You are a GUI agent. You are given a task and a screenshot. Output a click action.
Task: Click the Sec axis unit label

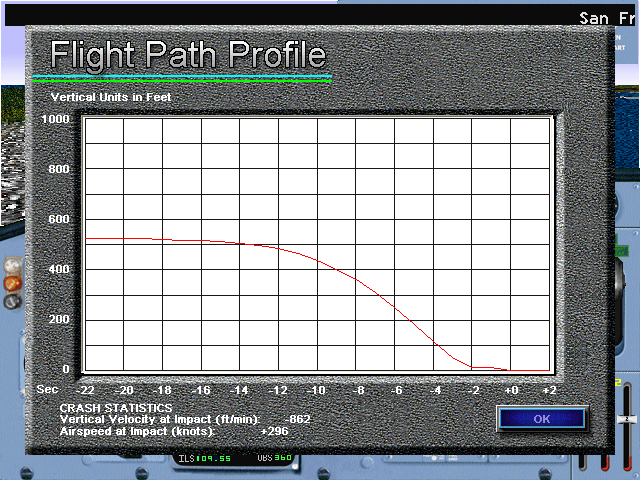pos(47,389)
